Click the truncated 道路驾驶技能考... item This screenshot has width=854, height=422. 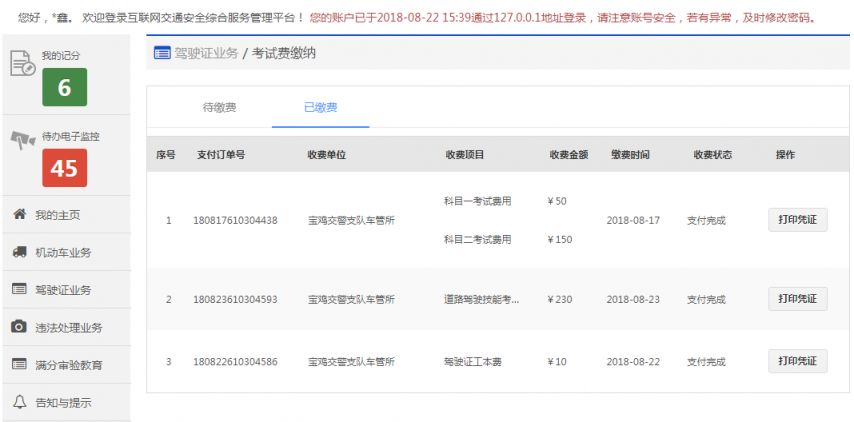tap(481, 299)
